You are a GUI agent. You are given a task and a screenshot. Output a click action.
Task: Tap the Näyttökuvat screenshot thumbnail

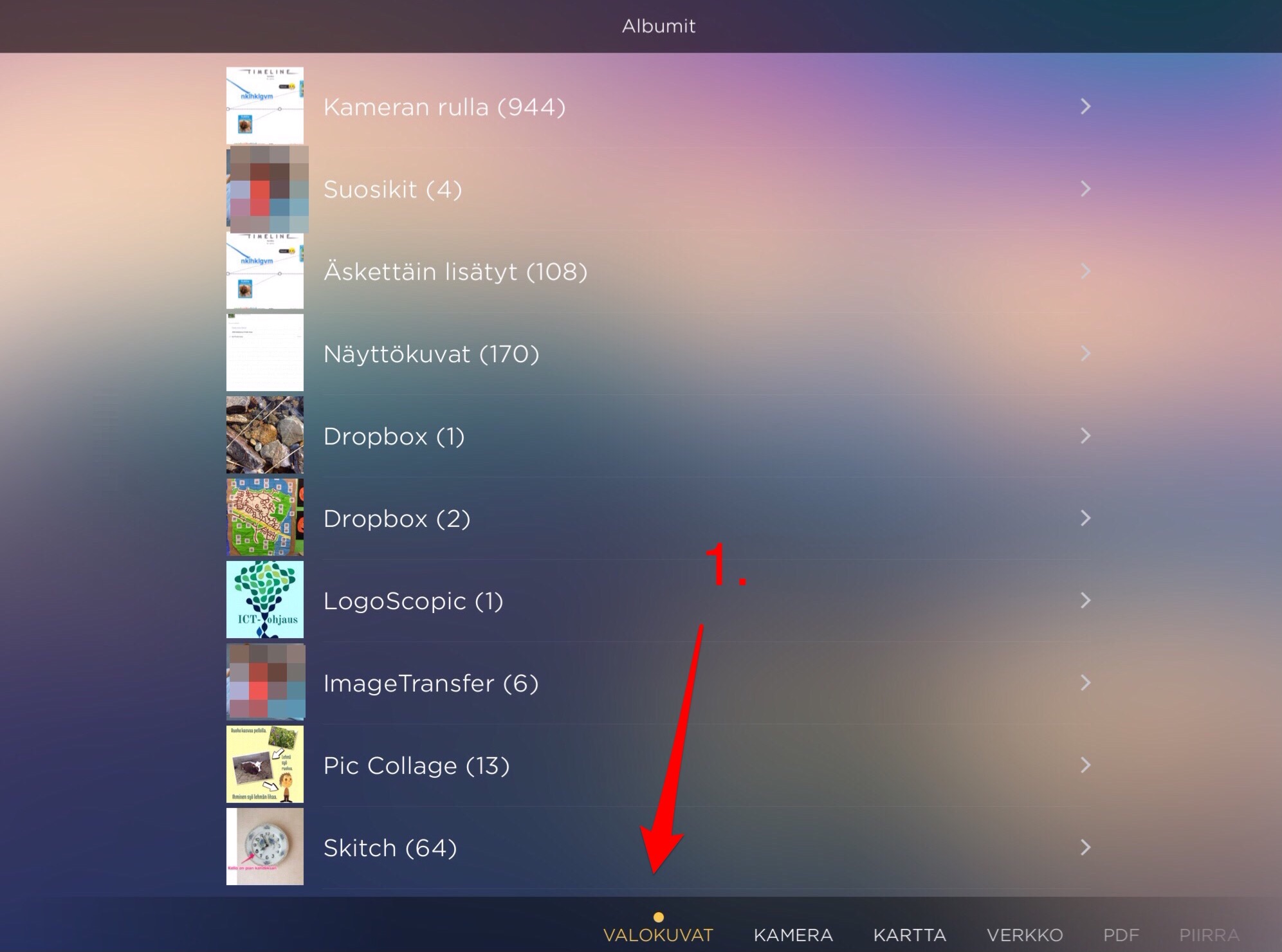(x=264, y=352)
